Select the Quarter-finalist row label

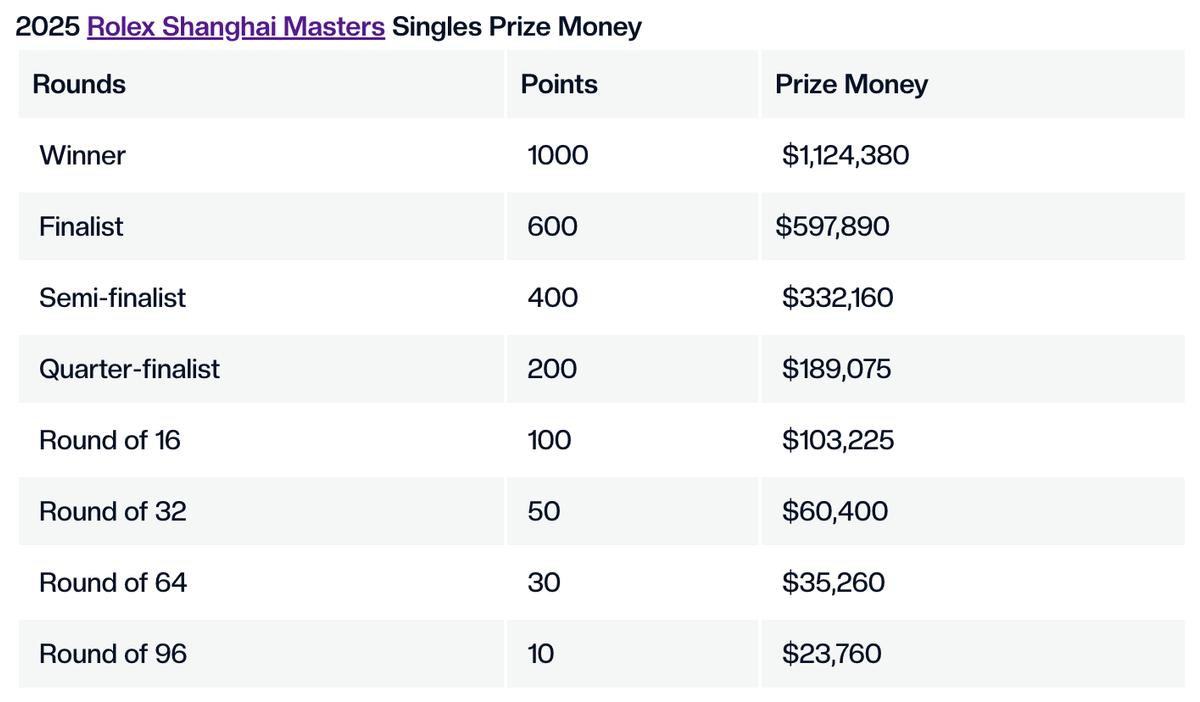click(x=129, y=369)
